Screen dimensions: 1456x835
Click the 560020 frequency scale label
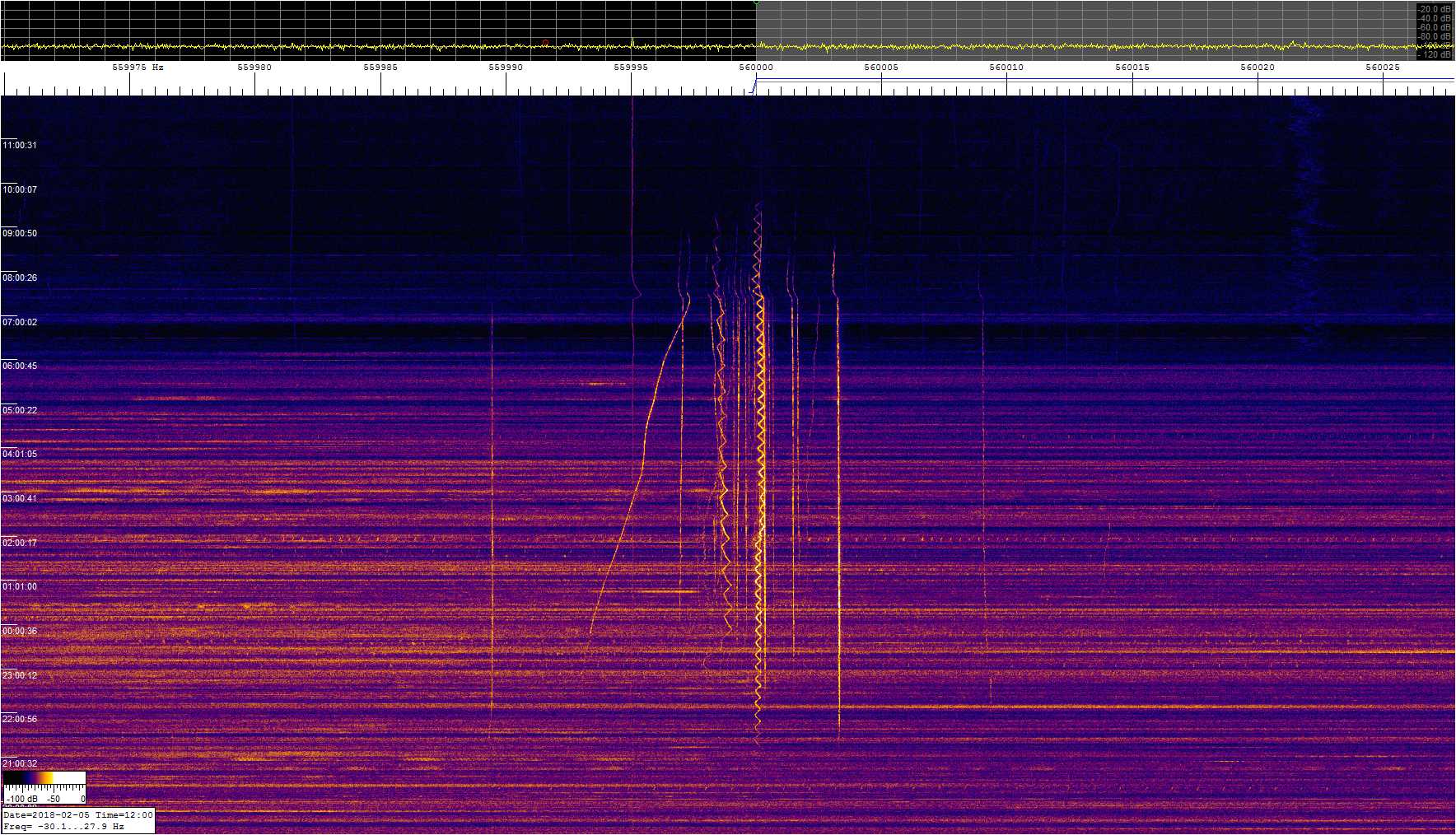pos(1258,68)
